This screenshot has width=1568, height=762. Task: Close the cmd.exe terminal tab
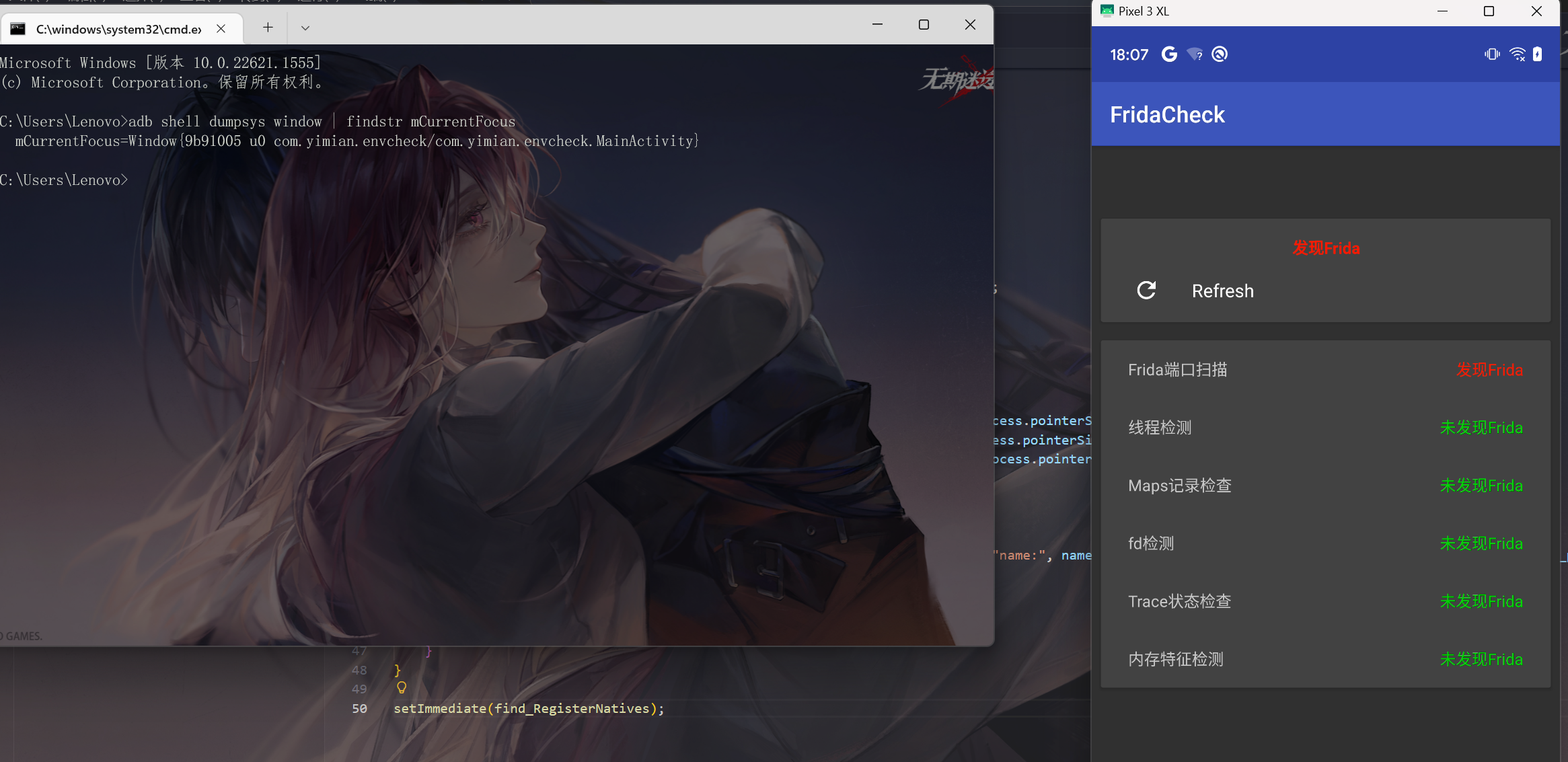221,28
